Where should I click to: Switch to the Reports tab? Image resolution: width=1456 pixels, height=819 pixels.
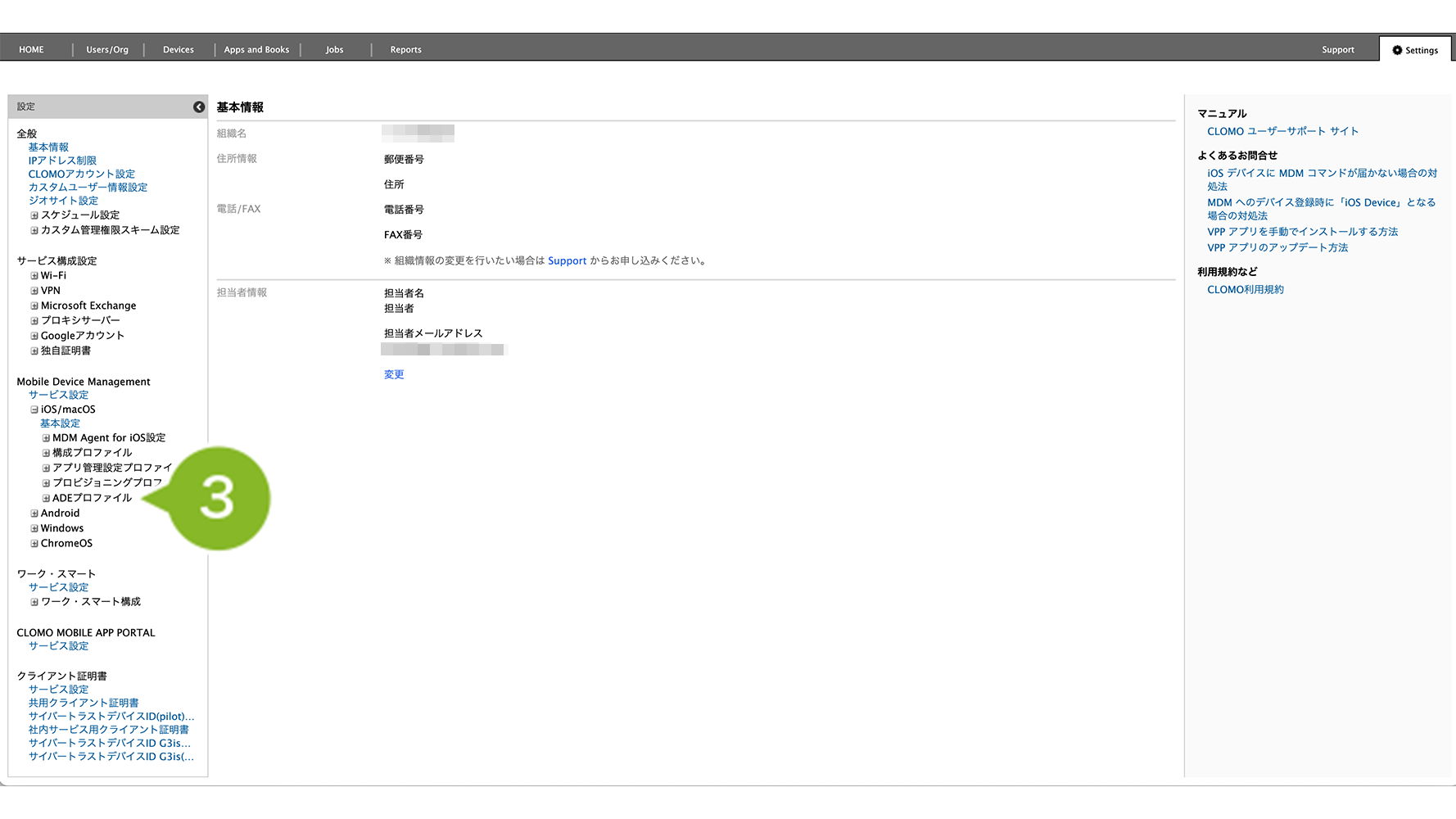[405, 50]
